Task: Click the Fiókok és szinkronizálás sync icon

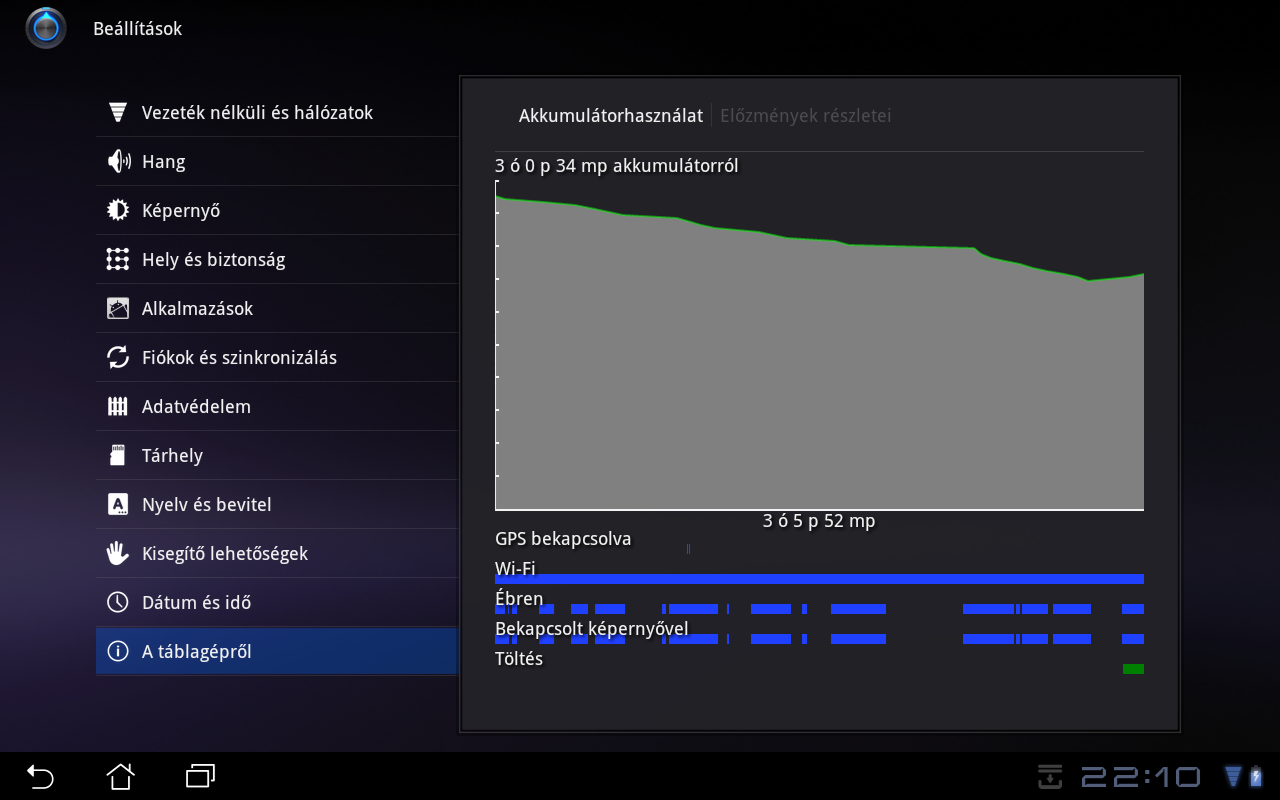Action: tap(118, 357)
